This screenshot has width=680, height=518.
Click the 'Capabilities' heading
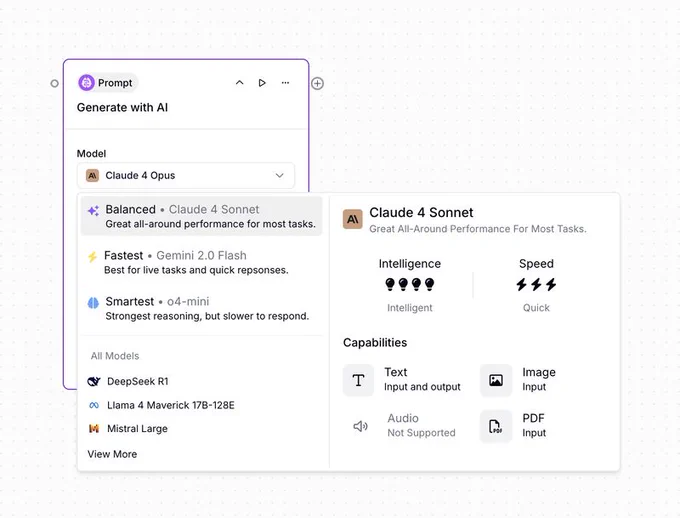[x=375, y=342]
